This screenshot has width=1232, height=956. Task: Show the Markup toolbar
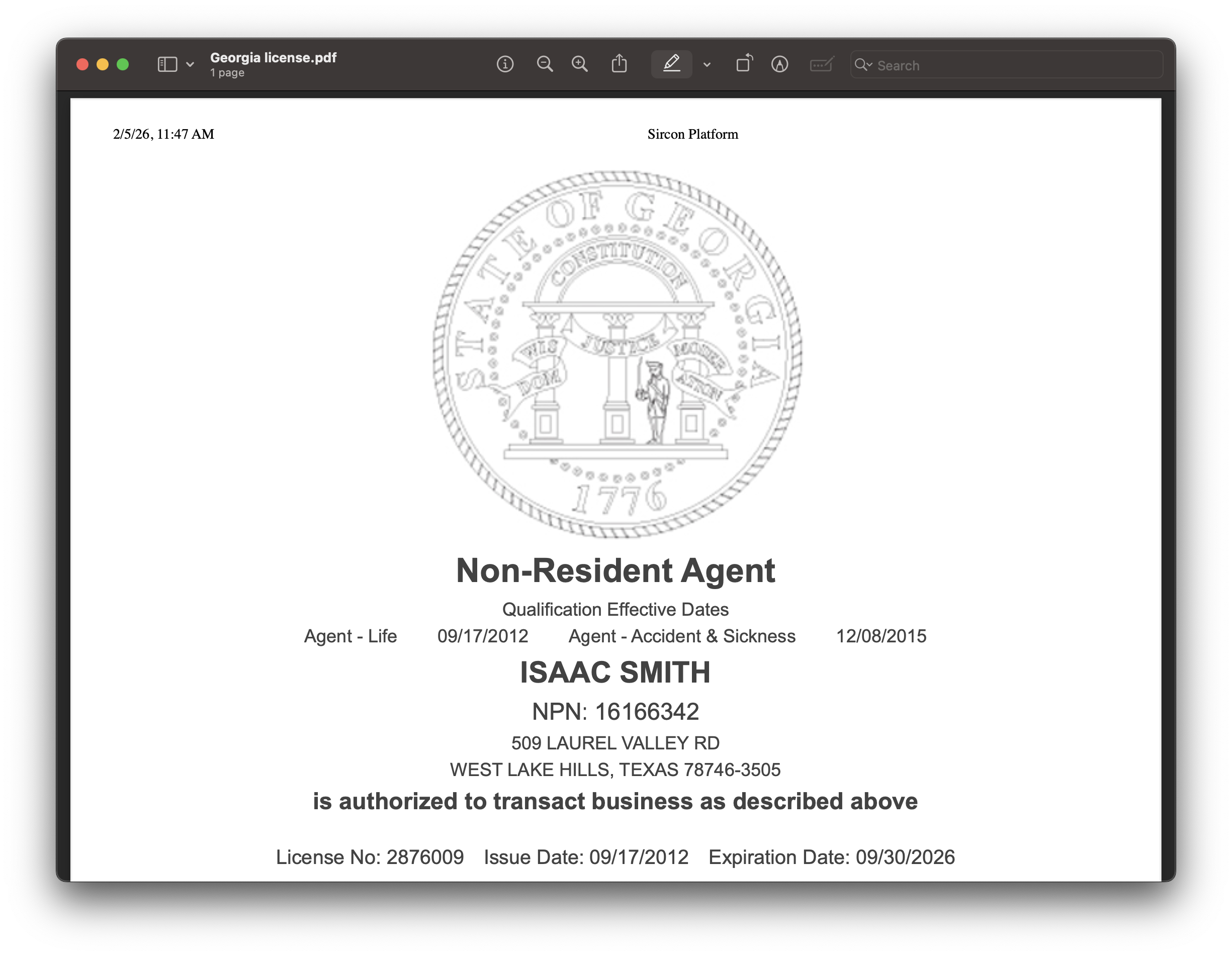[779, 64]
